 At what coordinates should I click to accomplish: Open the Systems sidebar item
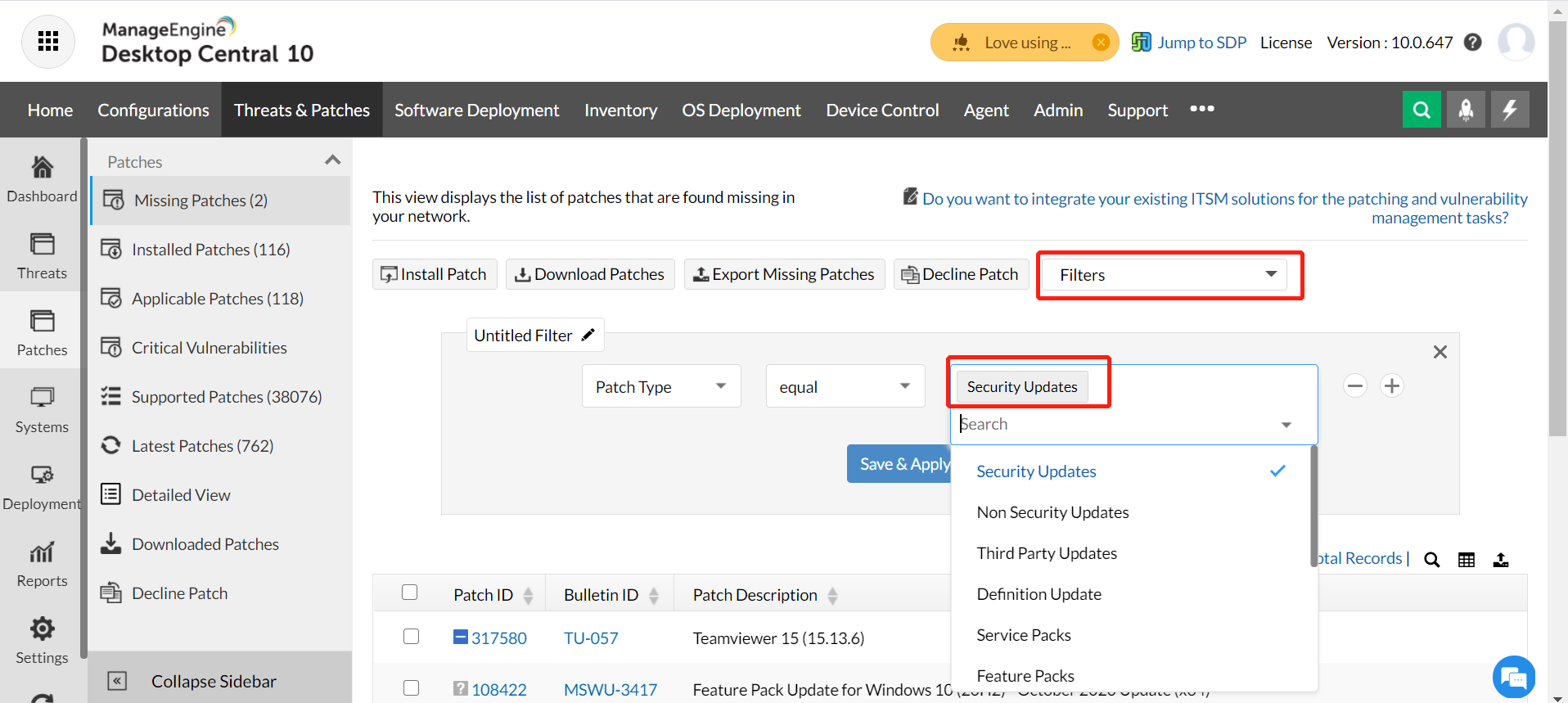pos(42,409)
